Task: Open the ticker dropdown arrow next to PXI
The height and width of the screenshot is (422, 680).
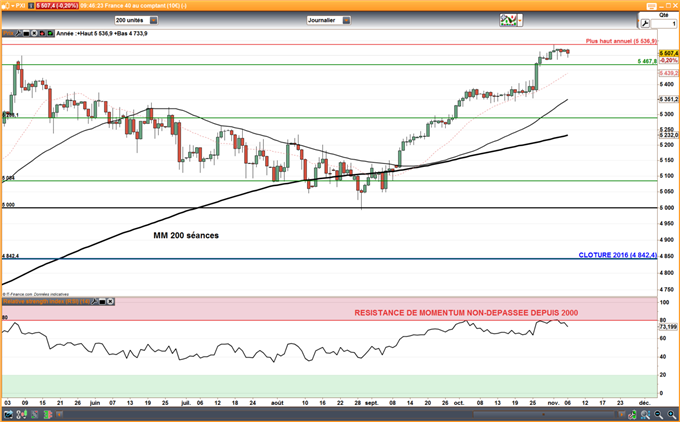Action: pyautogui.click(x=13, y=6)
